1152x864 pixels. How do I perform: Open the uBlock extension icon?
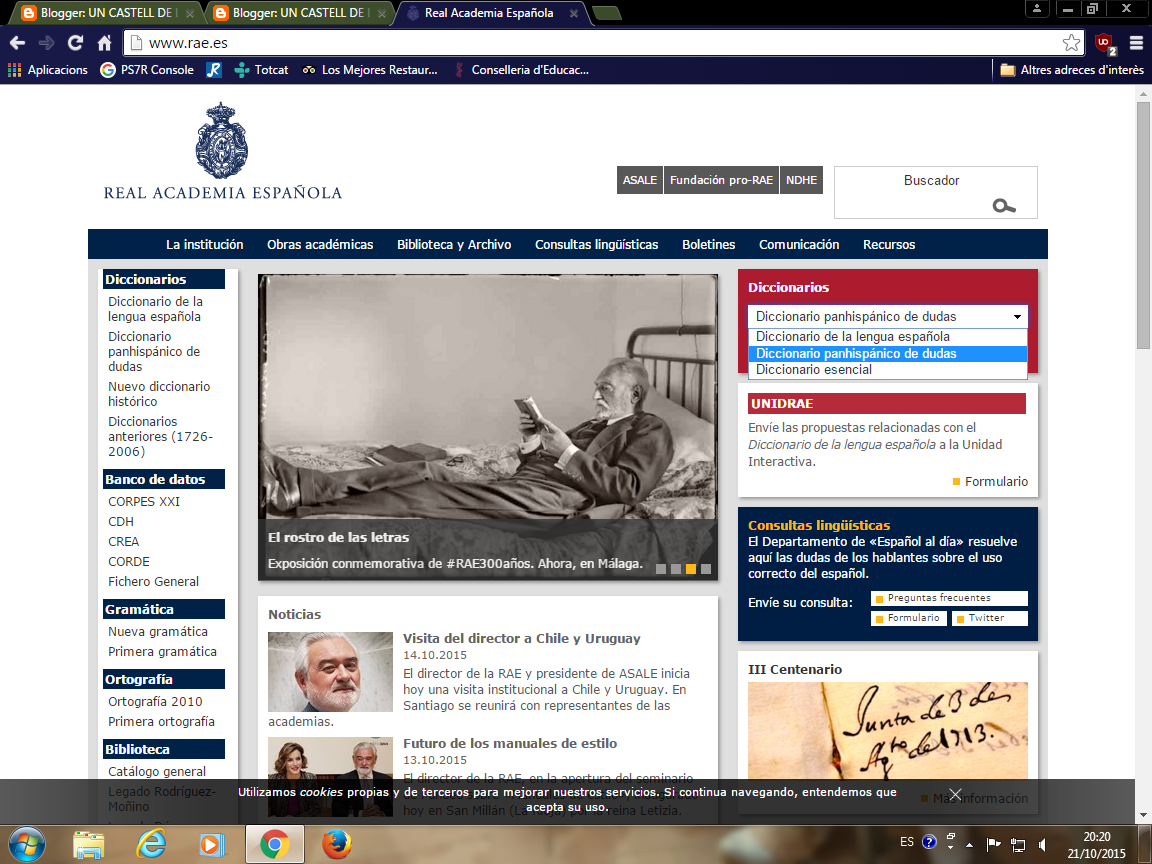pos(1102,43)
